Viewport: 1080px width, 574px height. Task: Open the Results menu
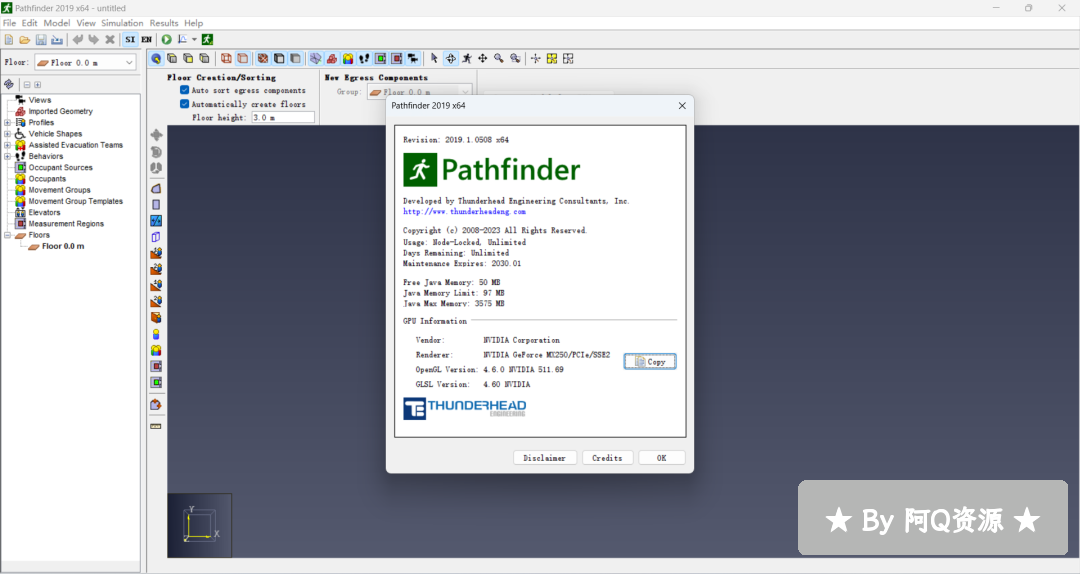click(x=164, y=23)
